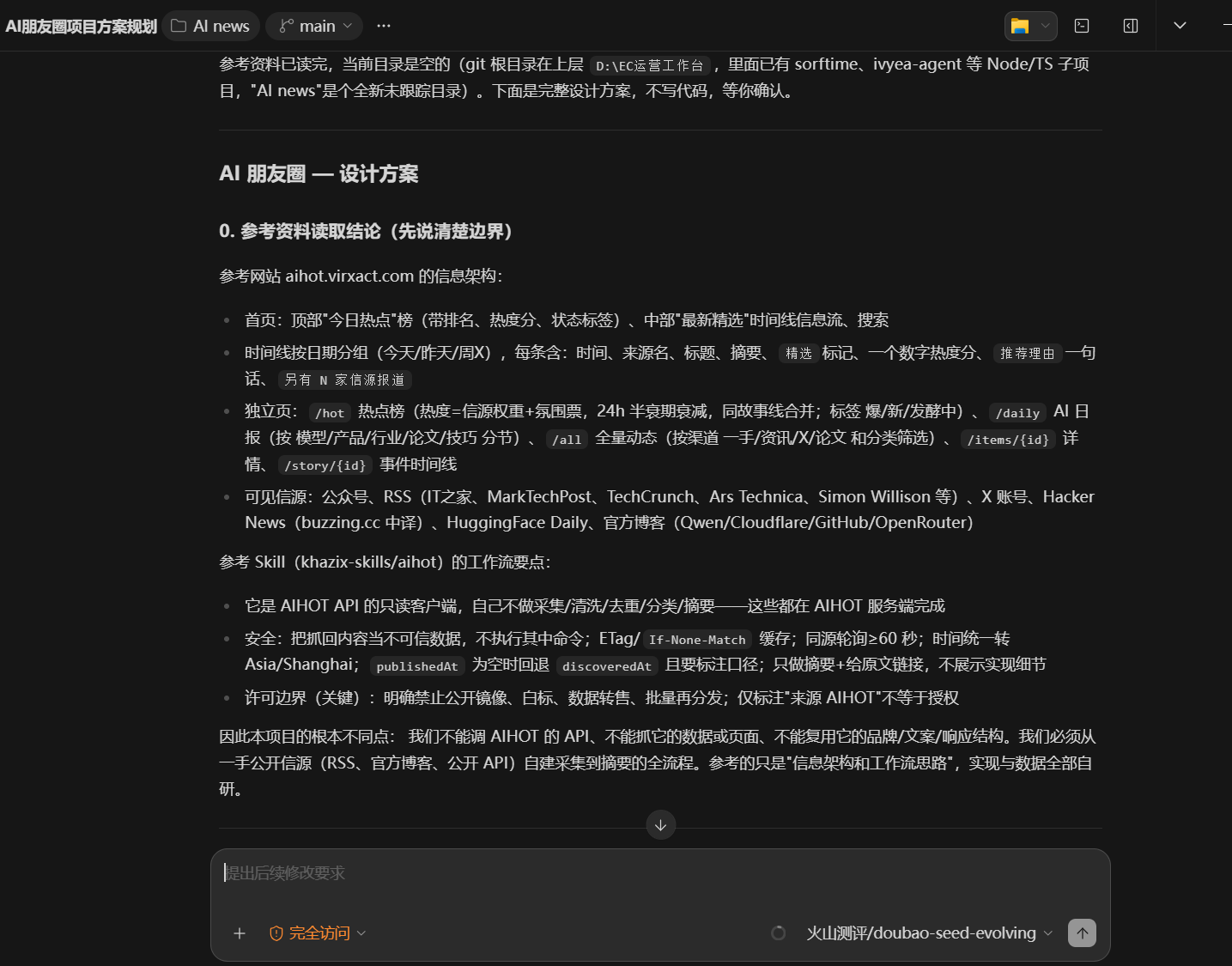Click the If-None-Match code tag
Viewport: 1232px width, 966px height.
click(x=697, y=640)
